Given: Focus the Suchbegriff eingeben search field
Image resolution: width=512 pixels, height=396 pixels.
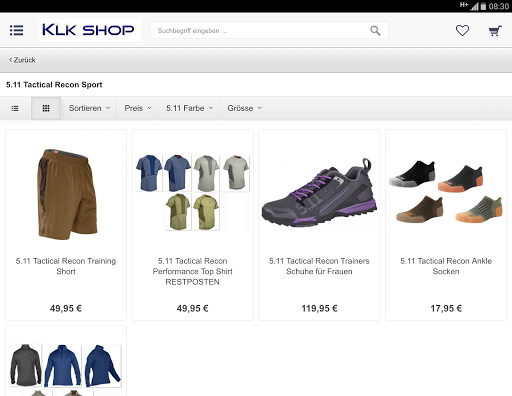Looking at the screenshot, I should tap(262, 31).
